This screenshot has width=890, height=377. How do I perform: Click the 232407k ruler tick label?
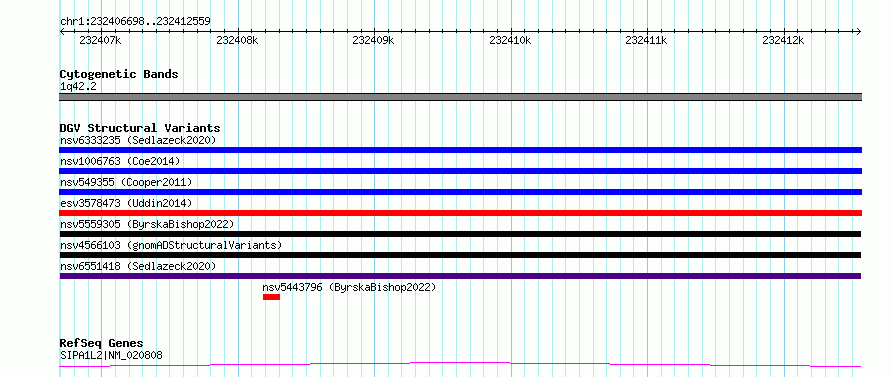[x=100, y=40]
